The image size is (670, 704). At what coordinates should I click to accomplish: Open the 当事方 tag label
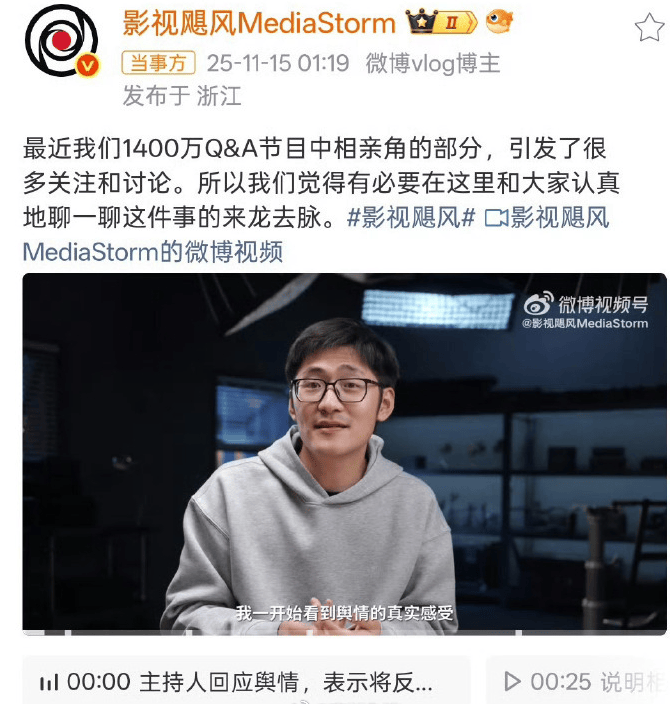point(158,62)
